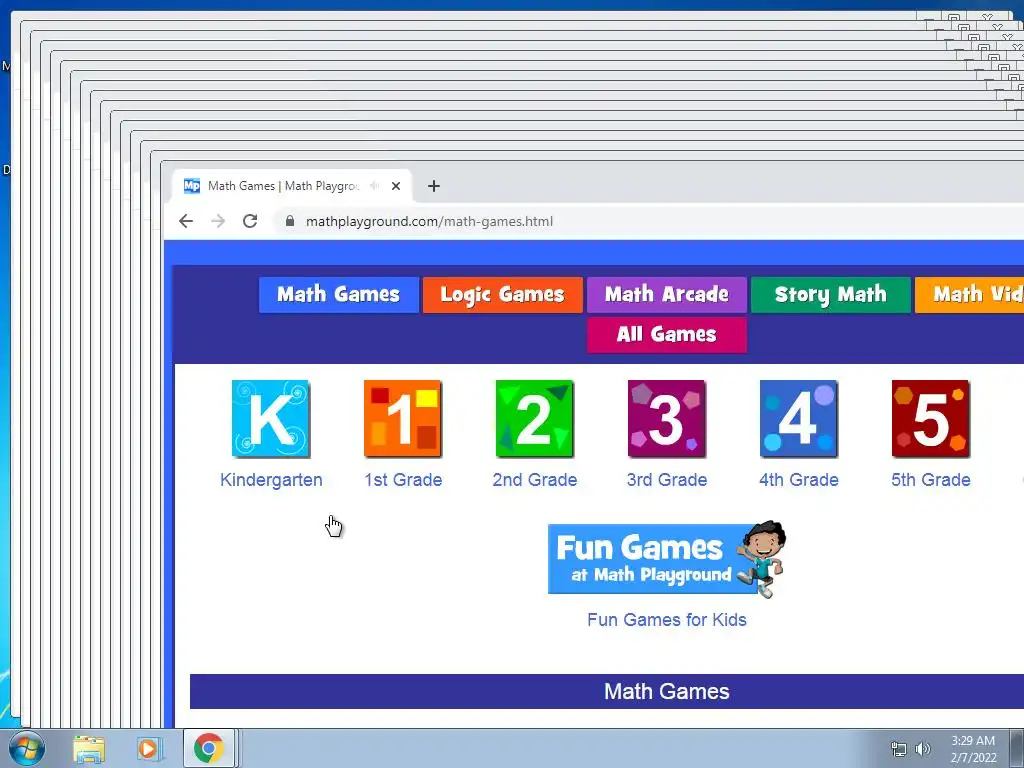This screenshot has width=1024, height=768.
Task: Open the clock showing 3:29 AM
Action: coord(973,749)
